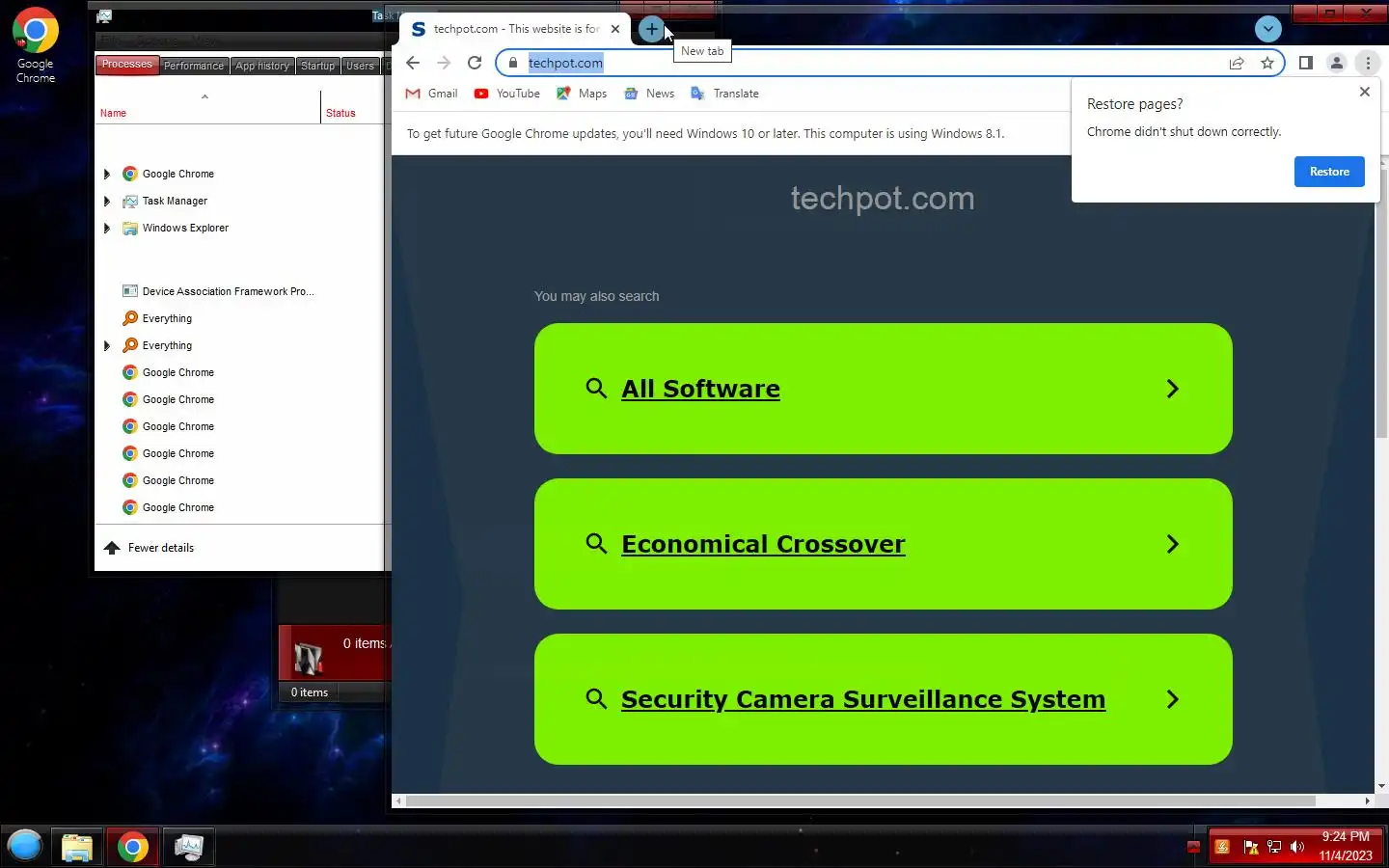Image resolution: width=1389 pixels, height=868 pixels.
Task: Click the page's vertical scrollbar thumb
Action: pos(1381,304)
